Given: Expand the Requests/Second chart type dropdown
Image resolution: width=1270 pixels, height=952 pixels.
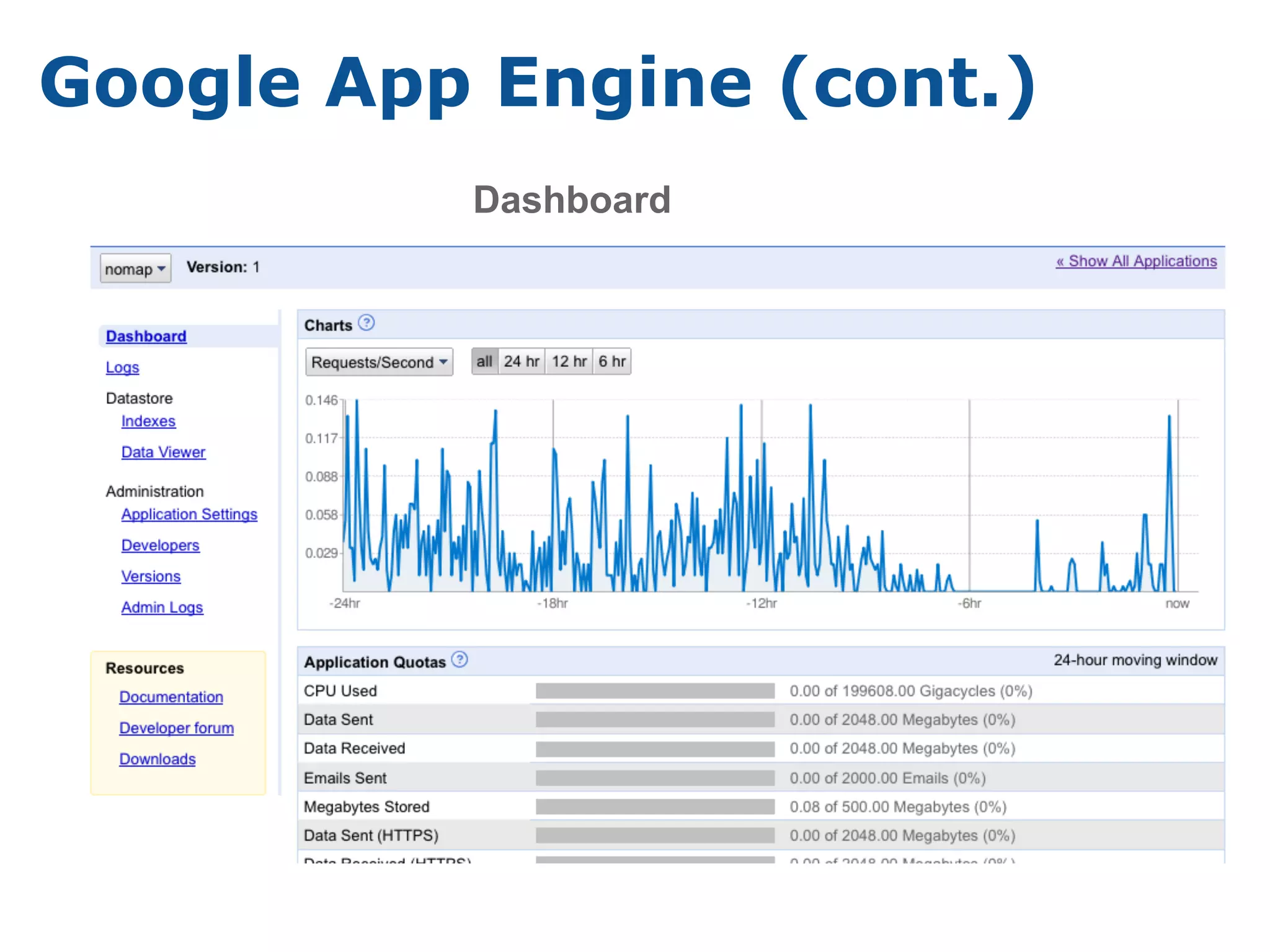Looking at the screenshot, I should coord(379,362).
